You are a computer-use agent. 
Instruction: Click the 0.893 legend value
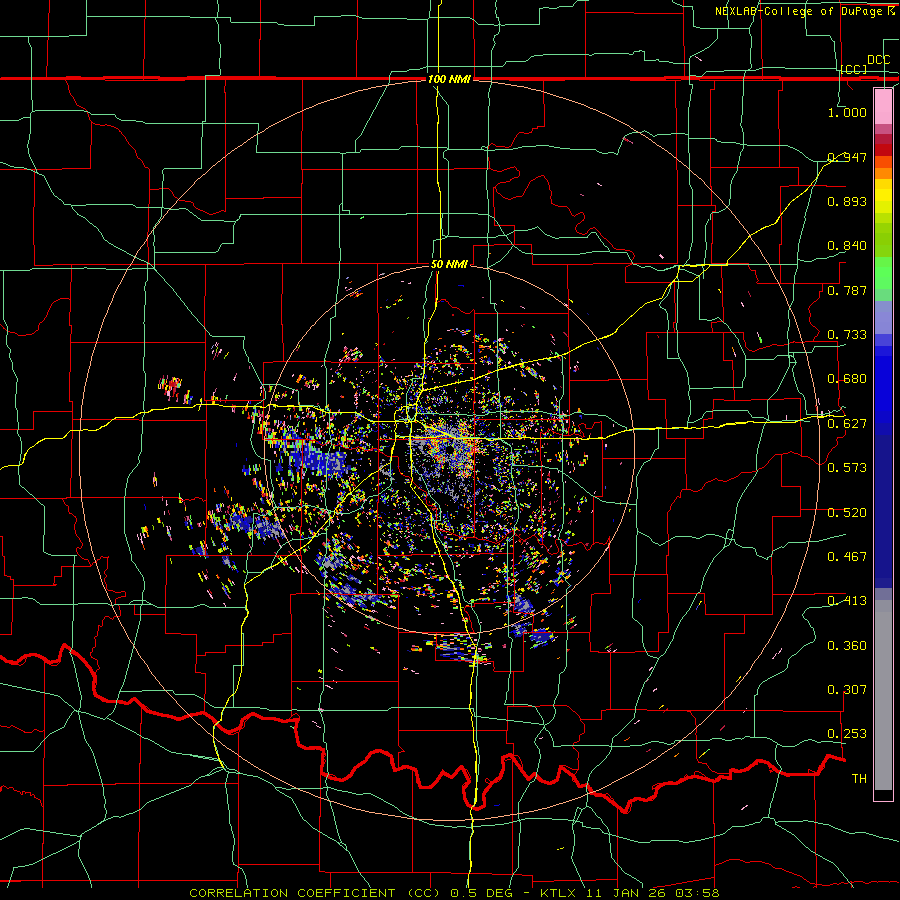(x=847, y=201)
